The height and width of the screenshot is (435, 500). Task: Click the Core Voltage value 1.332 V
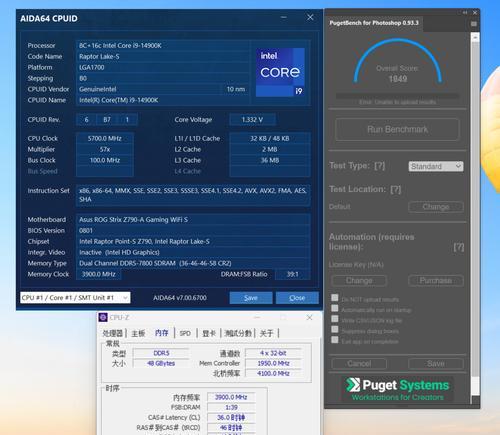pyautogui.click(x=252, y=119)
